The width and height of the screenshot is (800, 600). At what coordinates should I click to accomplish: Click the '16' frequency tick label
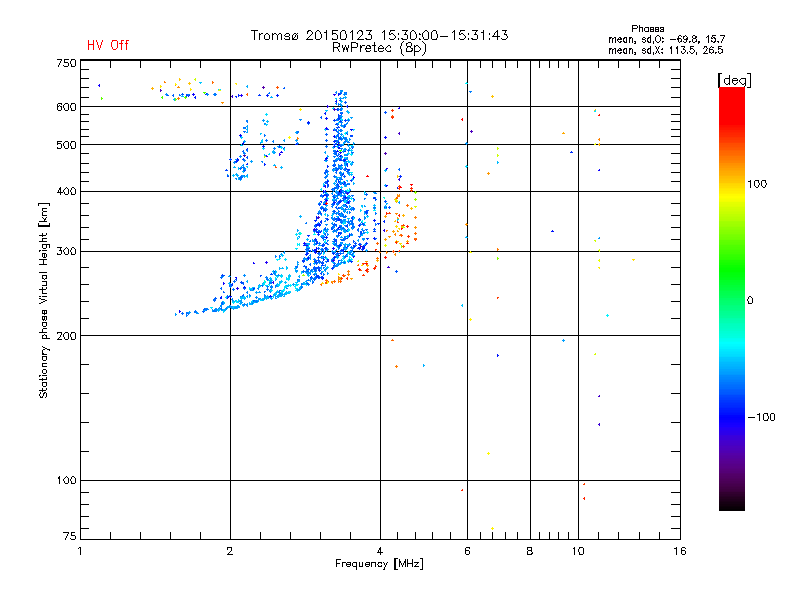click(680, 551)
